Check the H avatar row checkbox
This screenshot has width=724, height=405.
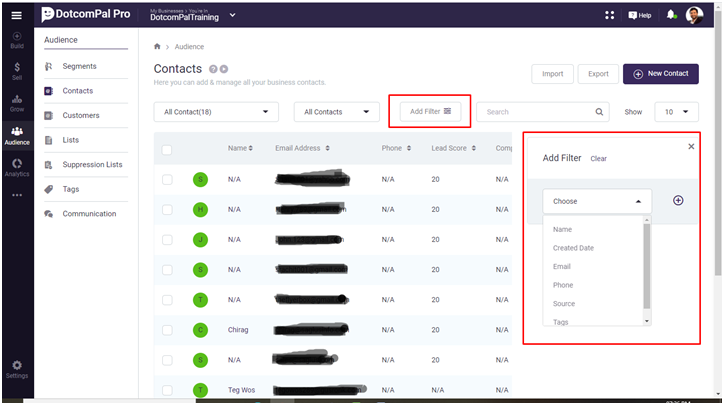point(167,210)
